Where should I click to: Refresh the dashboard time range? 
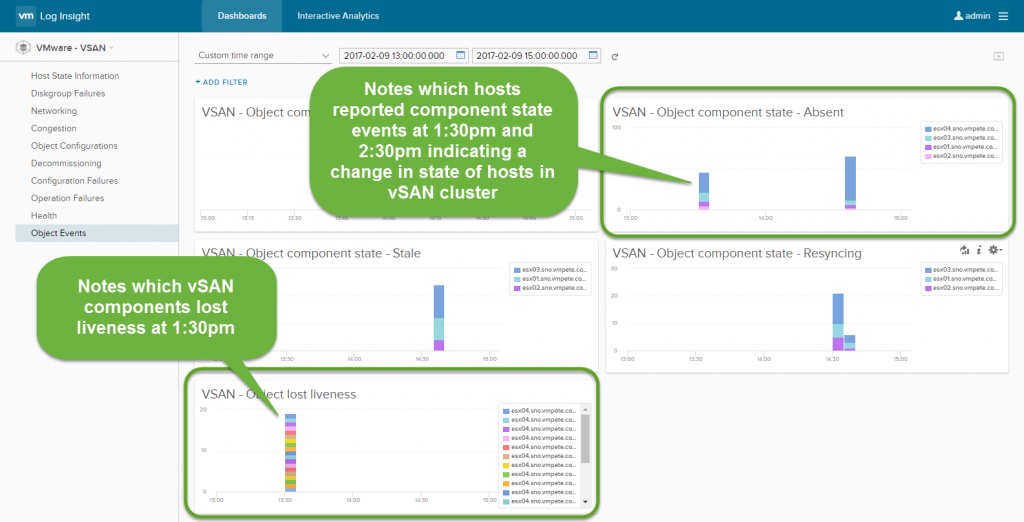point(615,57)
